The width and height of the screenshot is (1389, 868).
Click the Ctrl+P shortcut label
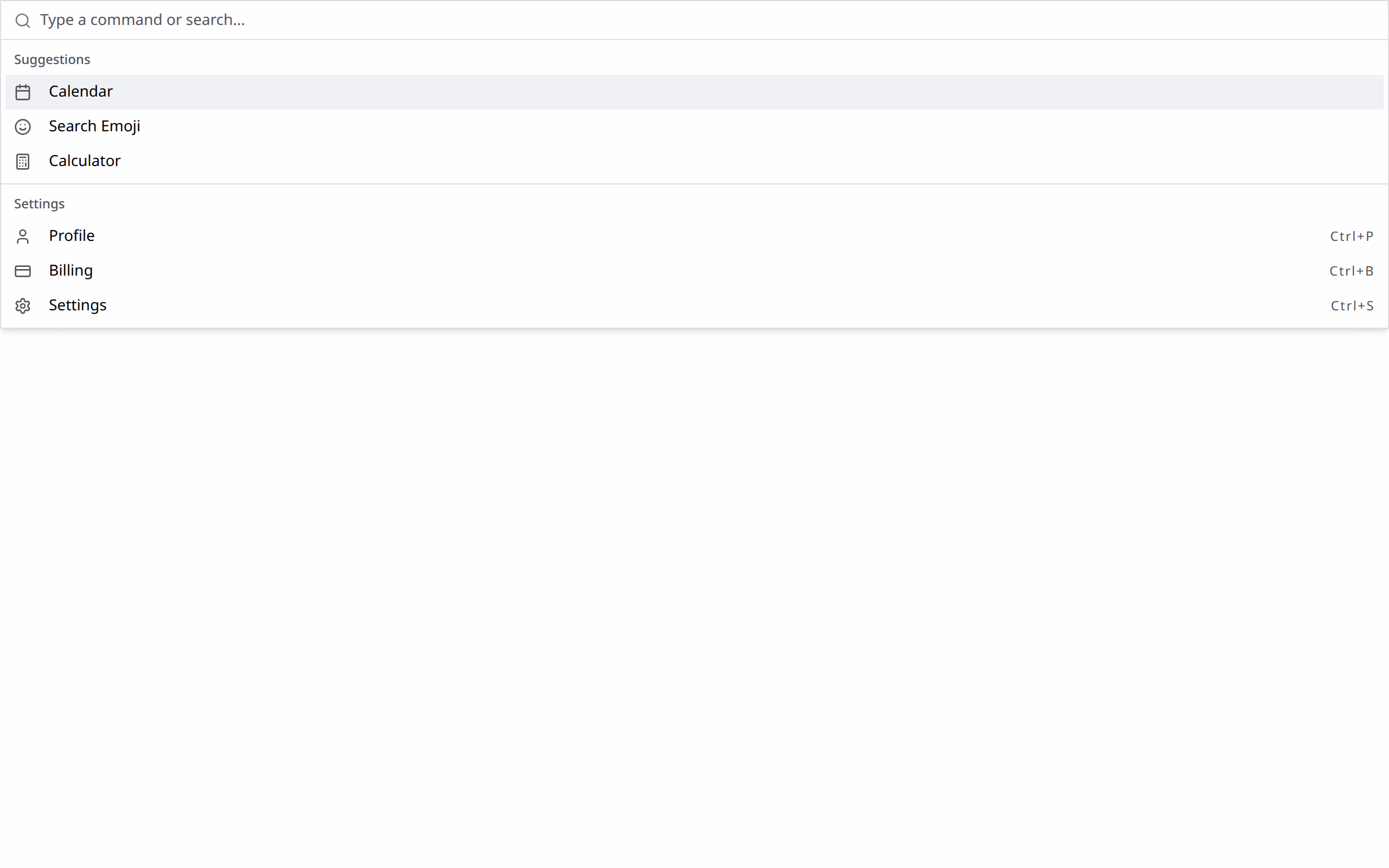pyautogui.click(x=1351, y=237)
